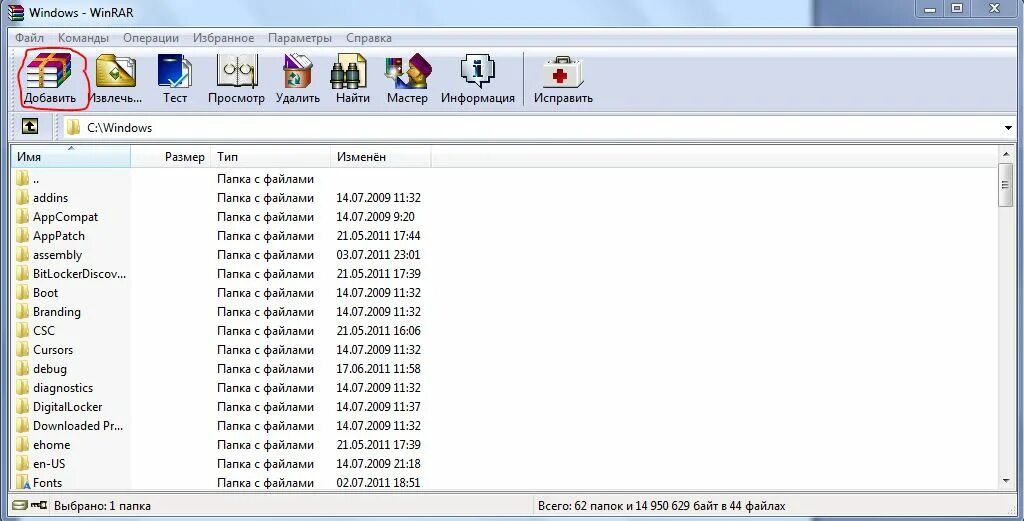
Task: Select the diagnostics folder name
Action: click(63, 387)
